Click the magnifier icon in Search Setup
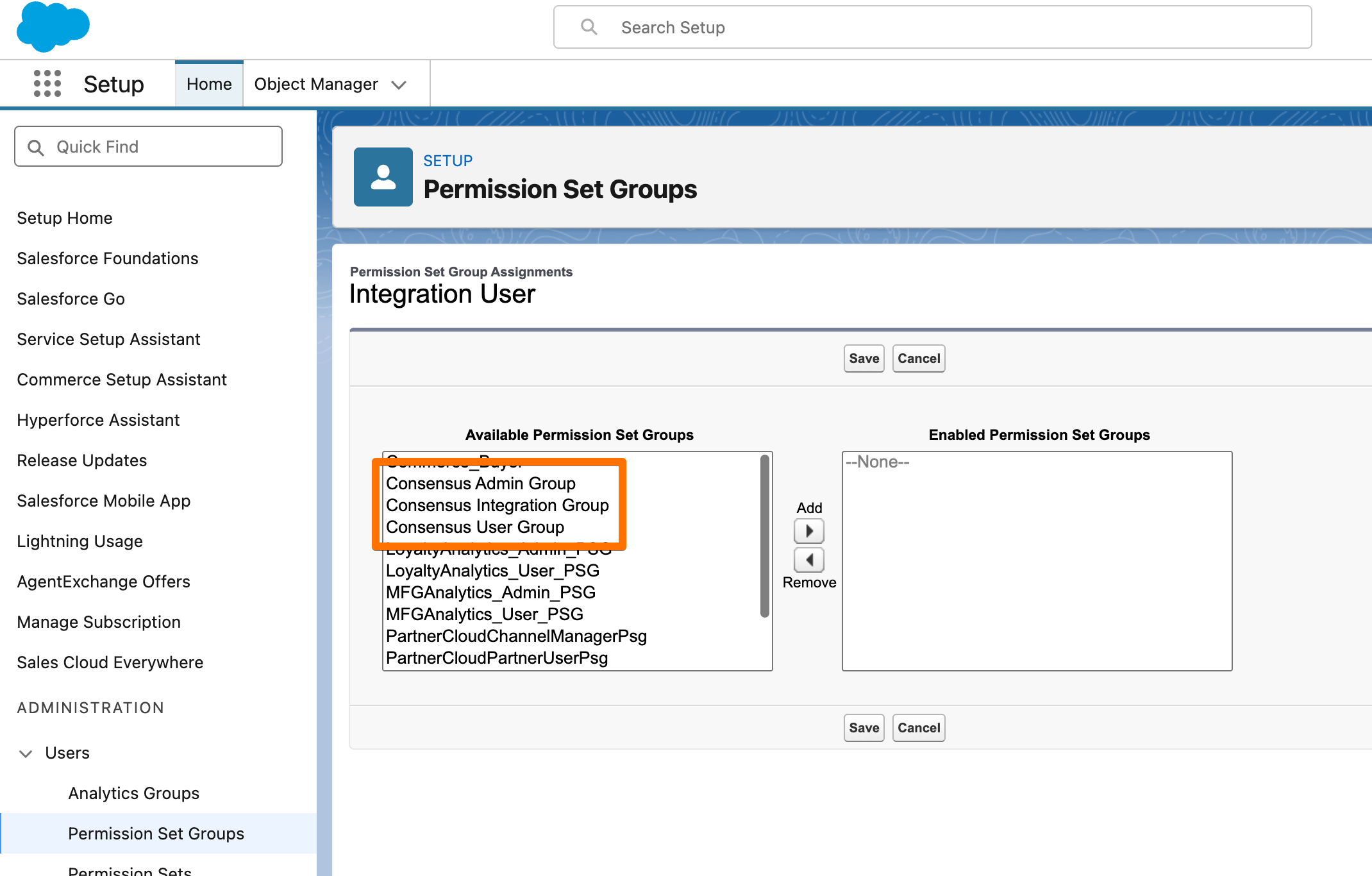This screenshot has height=876, width=1372. pyautogui.click(x=589, y=27)
